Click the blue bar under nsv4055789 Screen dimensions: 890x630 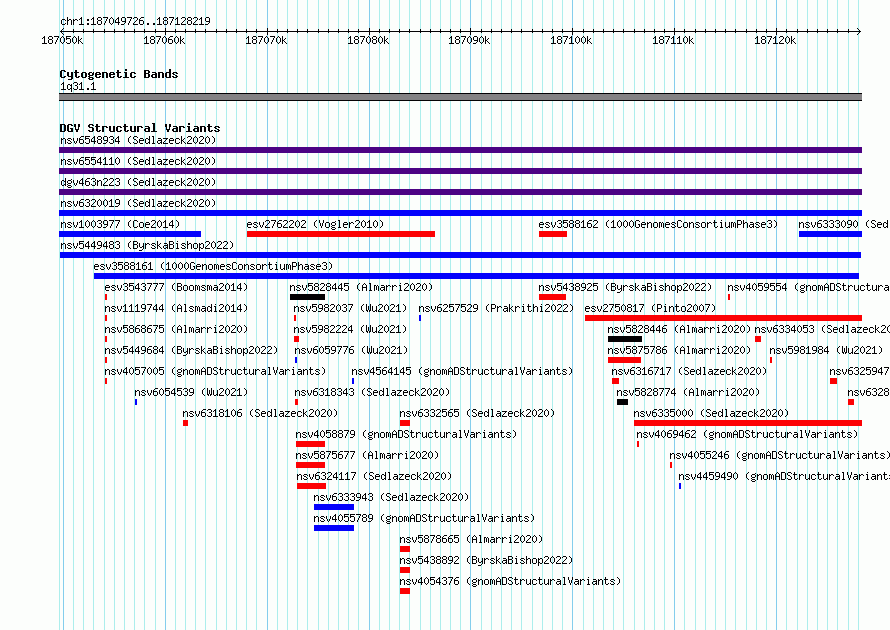pyautogui.click(x=334, y=528)
